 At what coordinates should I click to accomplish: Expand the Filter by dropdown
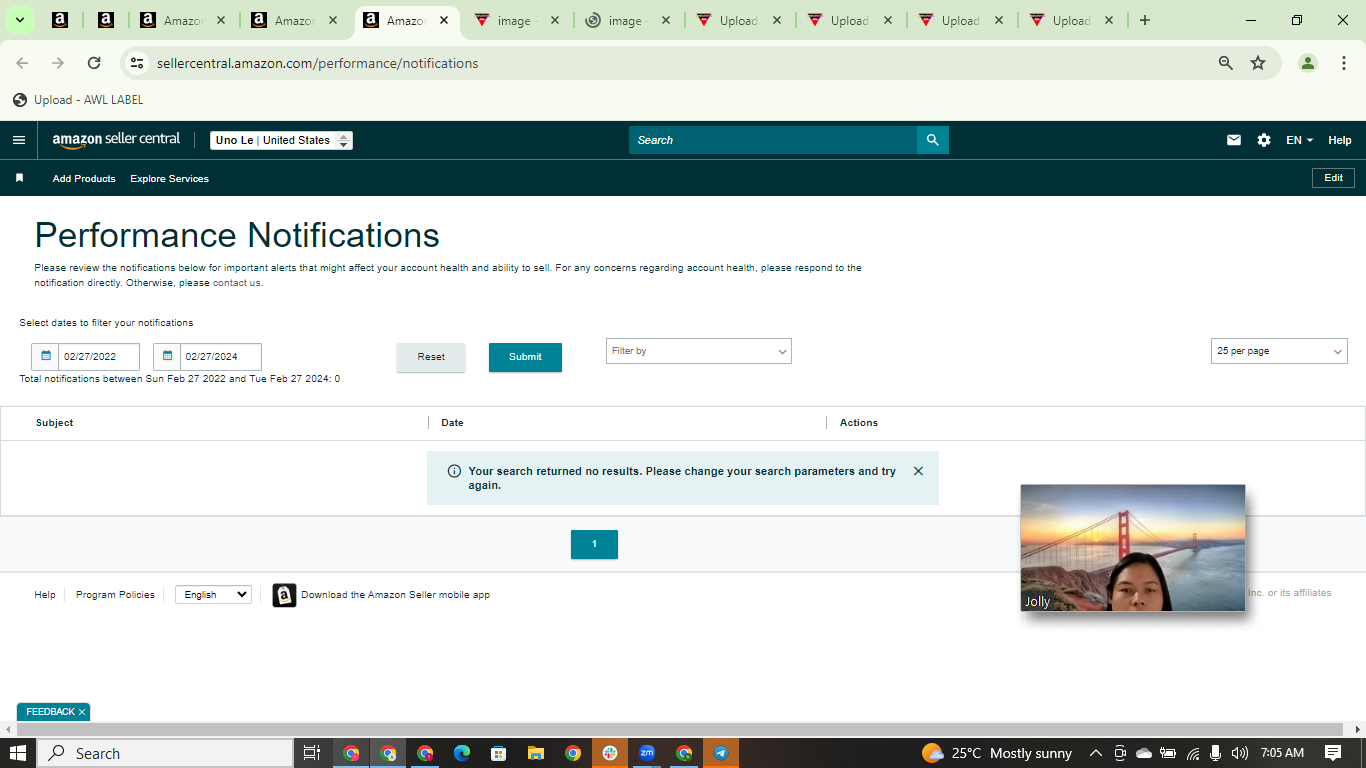(x=698, y=351)
